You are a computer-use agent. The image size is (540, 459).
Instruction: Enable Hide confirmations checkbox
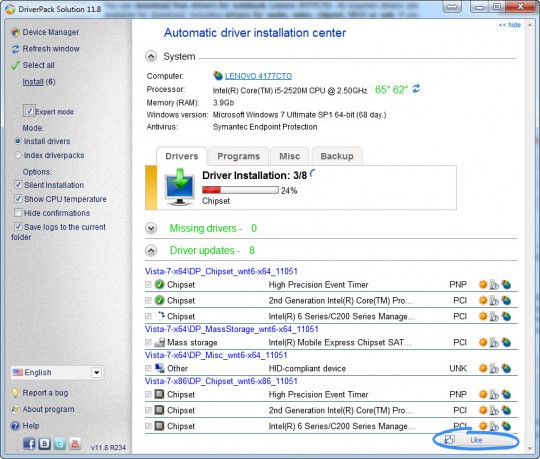coord(18,213)
